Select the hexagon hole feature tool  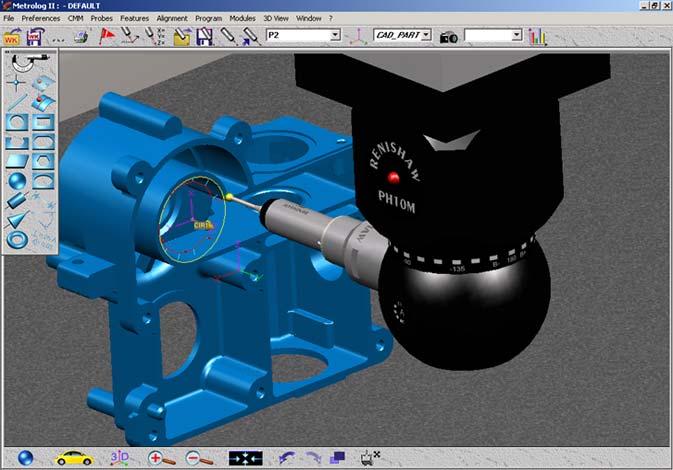43,161
